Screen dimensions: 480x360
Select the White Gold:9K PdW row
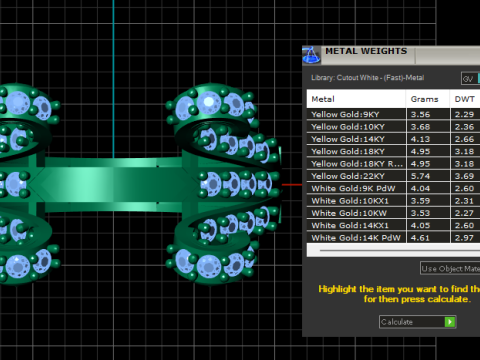pos(393,188)
